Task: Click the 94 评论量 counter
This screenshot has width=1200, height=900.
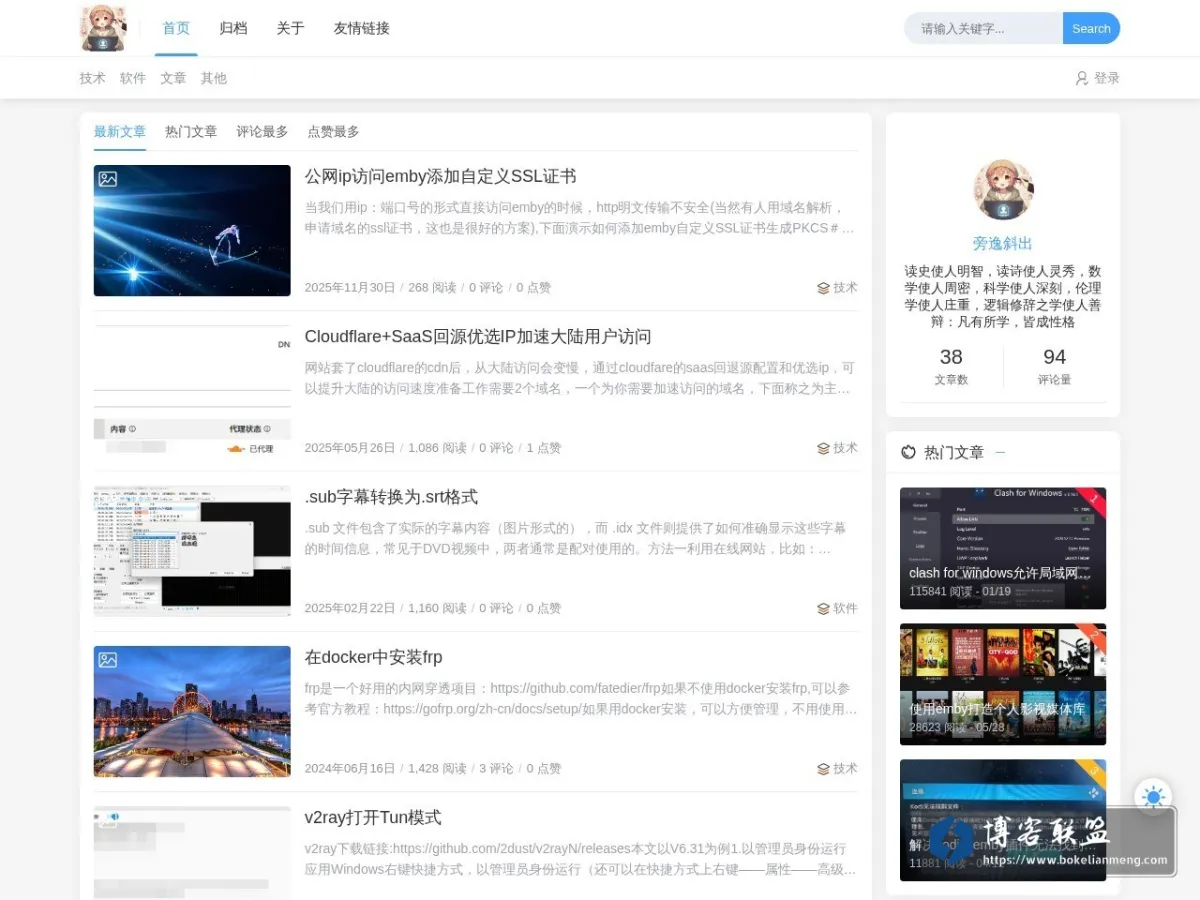Action: pyautogui.click(x=1054, y=366)
